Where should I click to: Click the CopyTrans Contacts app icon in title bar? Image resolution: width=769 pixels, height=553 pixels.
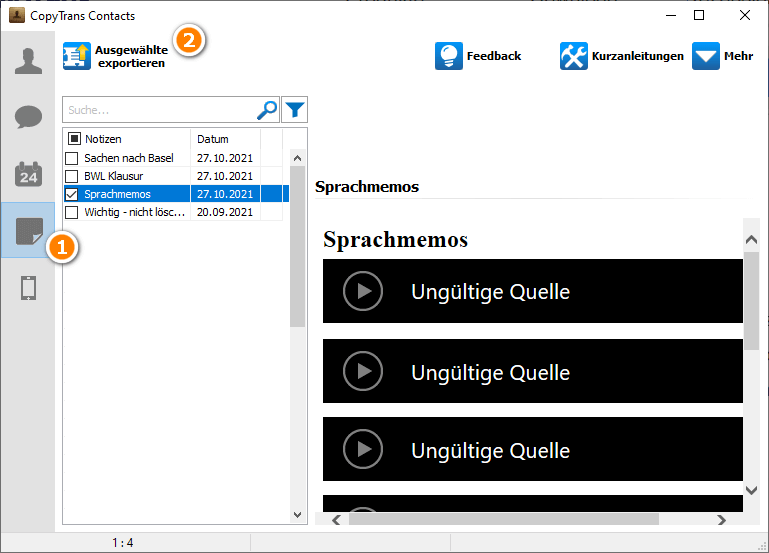click(x=17, y=15)
